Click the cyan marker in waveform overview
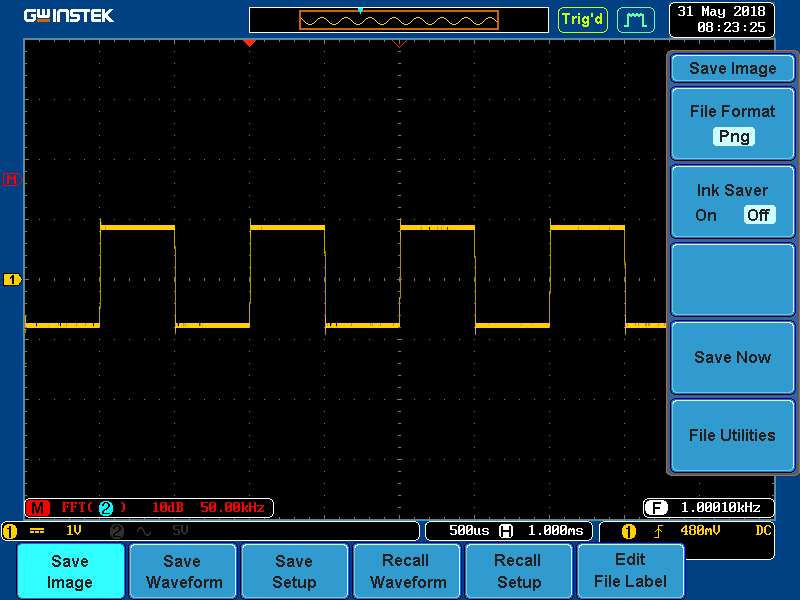The image size is (800, 600). pyautogui.click(x=360, y=11)
